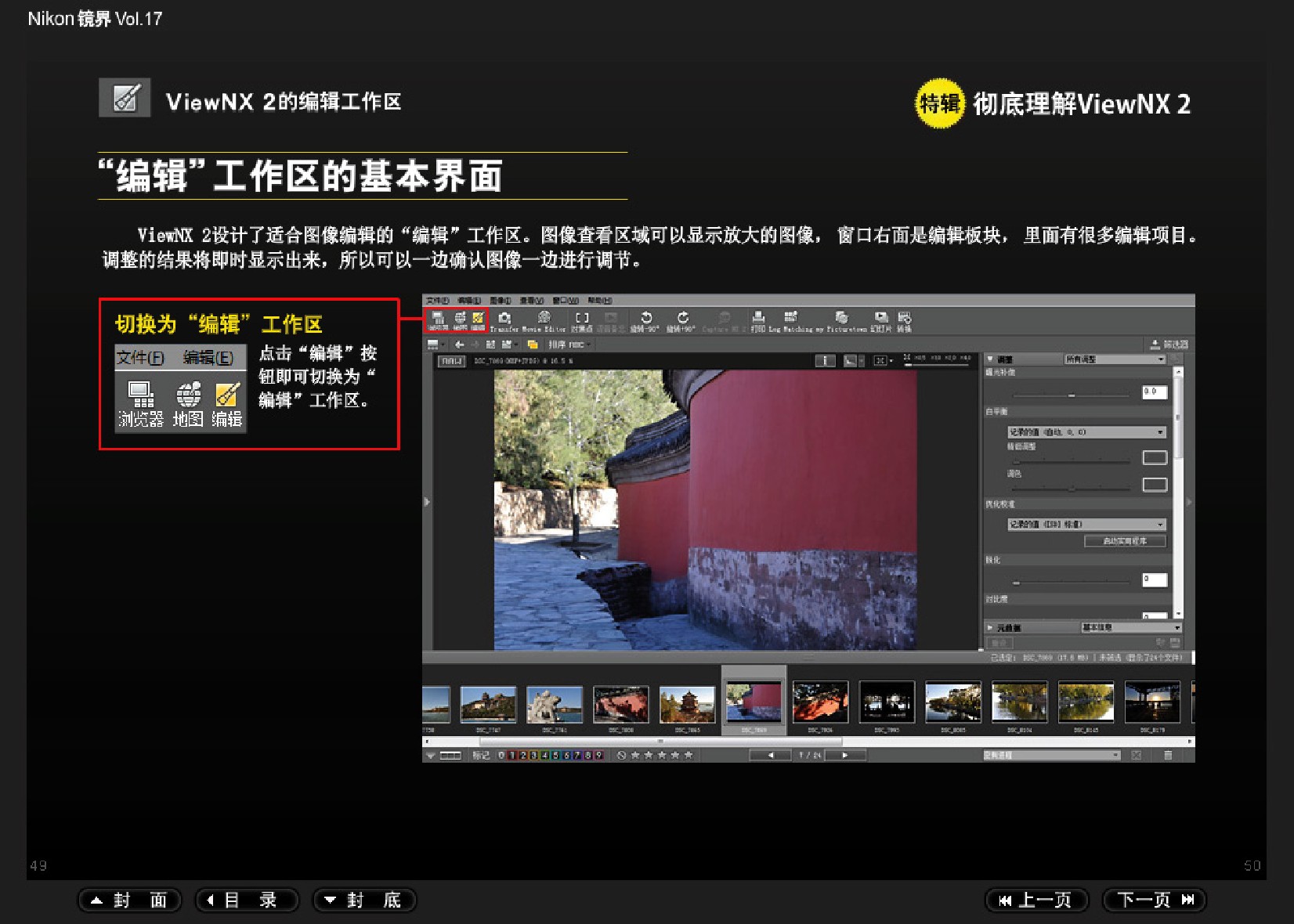Open the View menu
The height and width of the screenshot is (924, 1294).
(x=532, y=301)
